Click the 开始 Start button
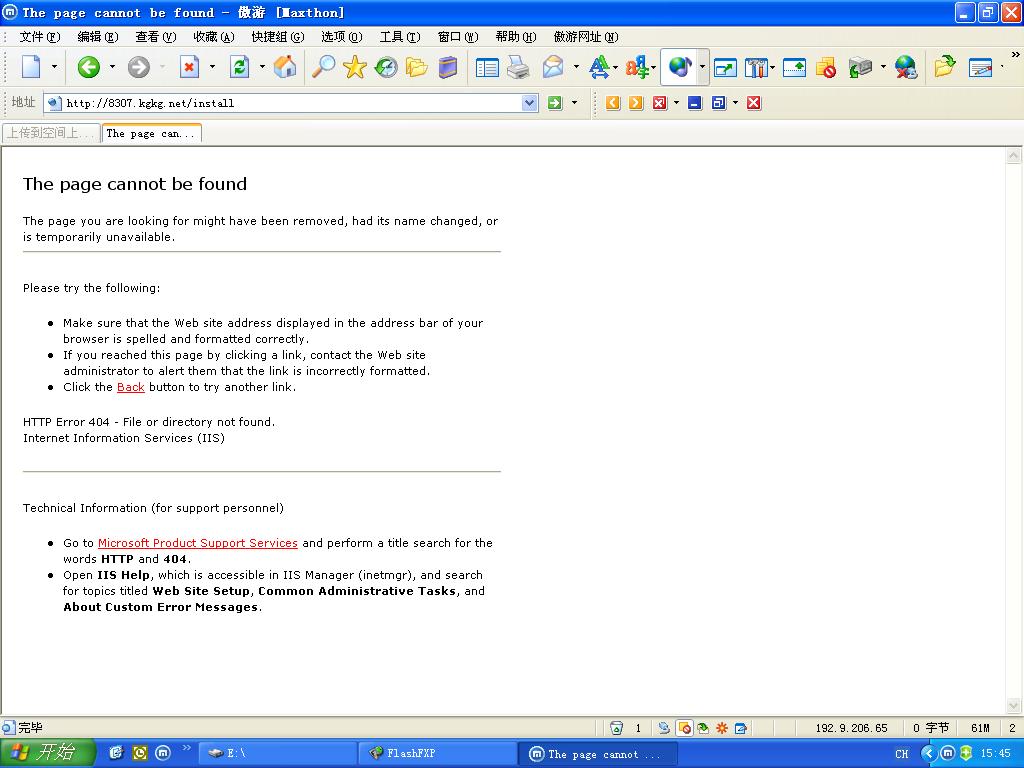The image size is (1024, 768). pos(48,753)
